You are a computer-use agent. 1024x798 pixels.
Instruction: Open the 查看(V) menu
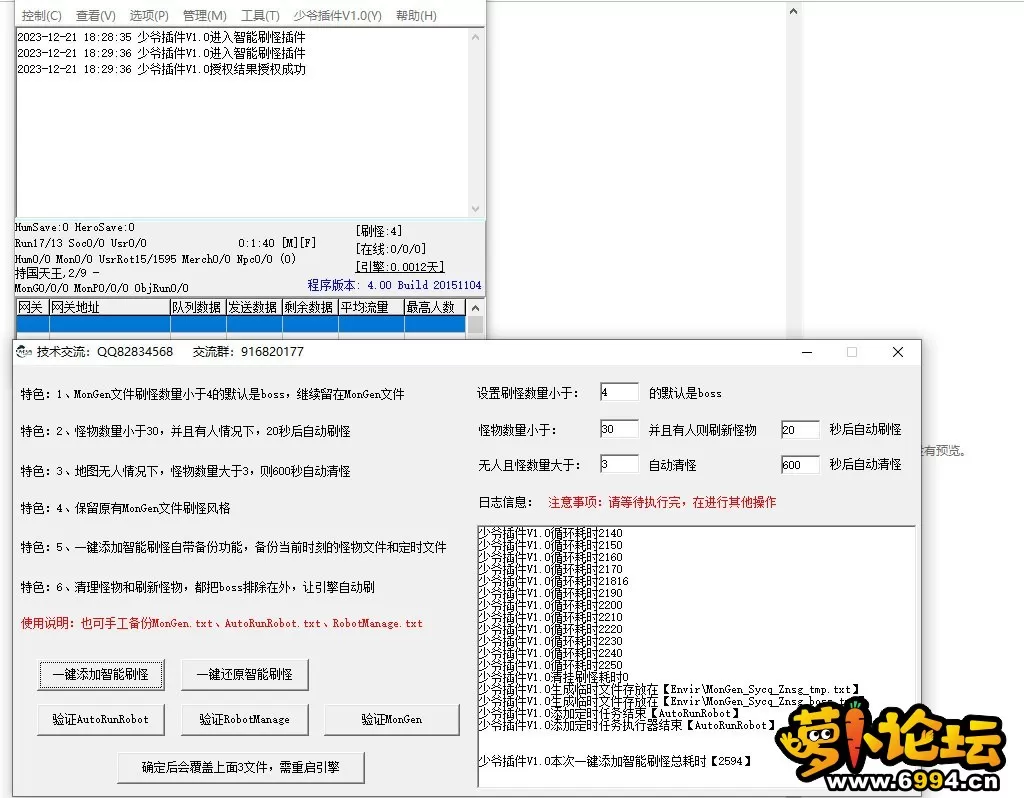click(95, 15)
